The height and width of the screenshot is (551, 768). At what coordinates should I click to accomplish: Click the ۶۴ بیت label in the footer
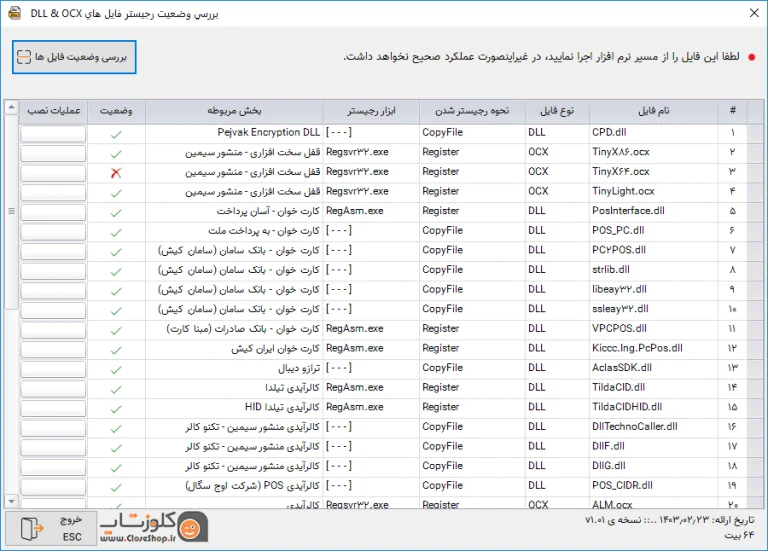click(739, 535)
